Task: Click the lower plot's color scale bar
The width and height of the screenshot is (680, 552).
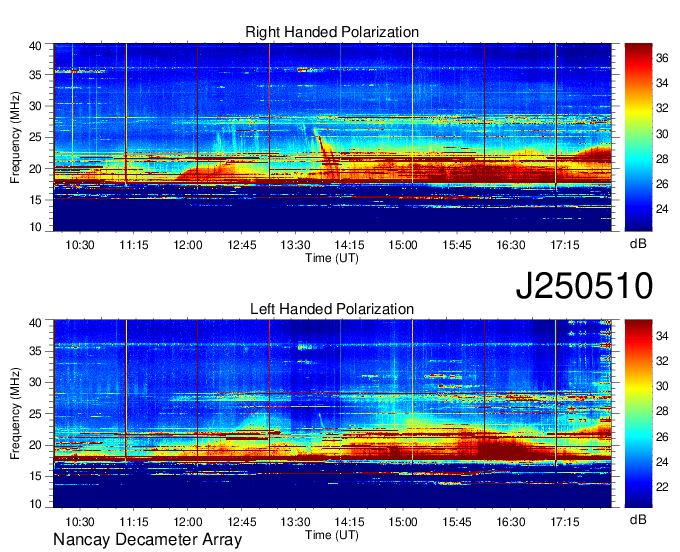Action: click(x=638, y=414)
